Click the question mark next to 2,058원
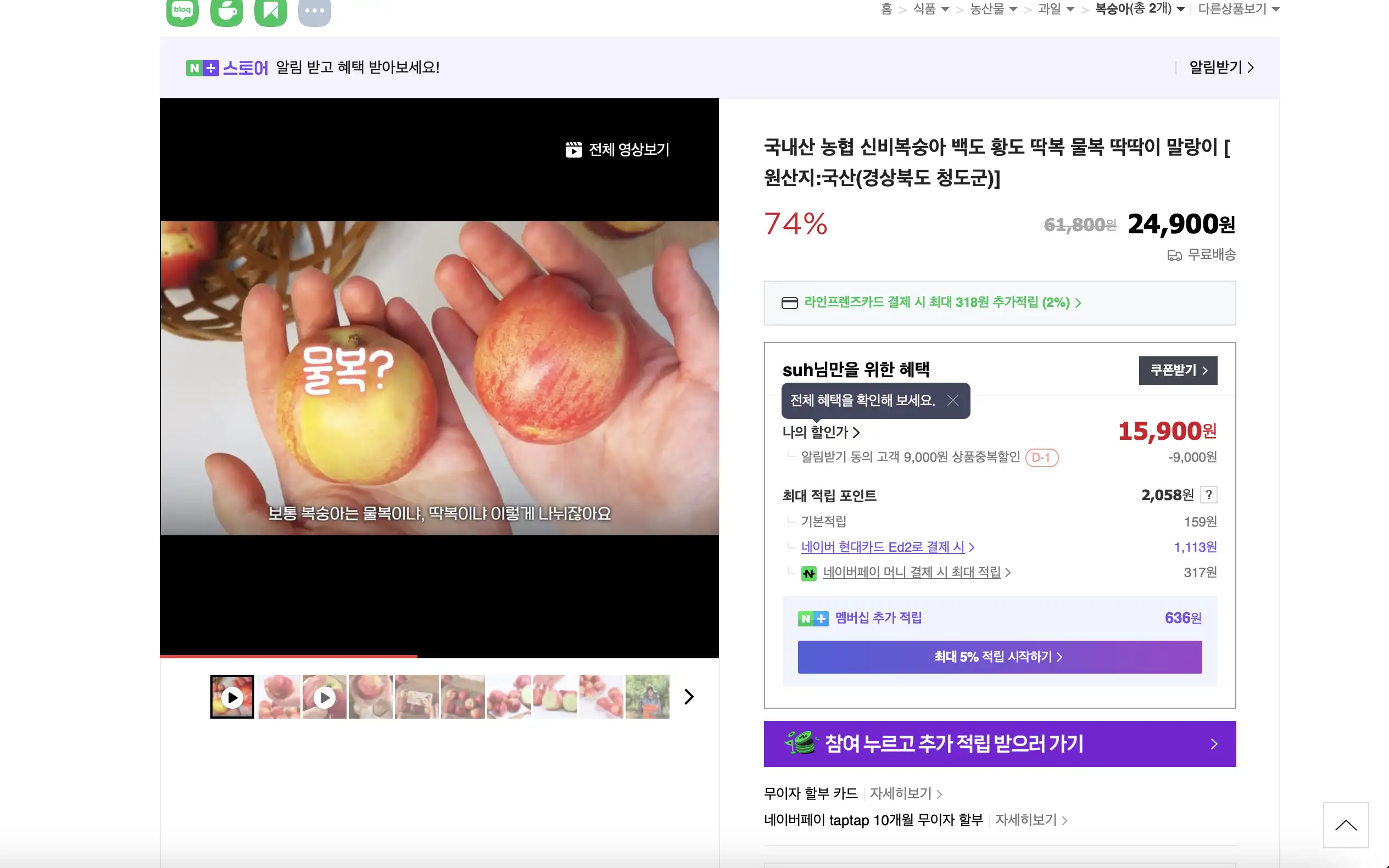1389x868 pixels. point(1209,495)
